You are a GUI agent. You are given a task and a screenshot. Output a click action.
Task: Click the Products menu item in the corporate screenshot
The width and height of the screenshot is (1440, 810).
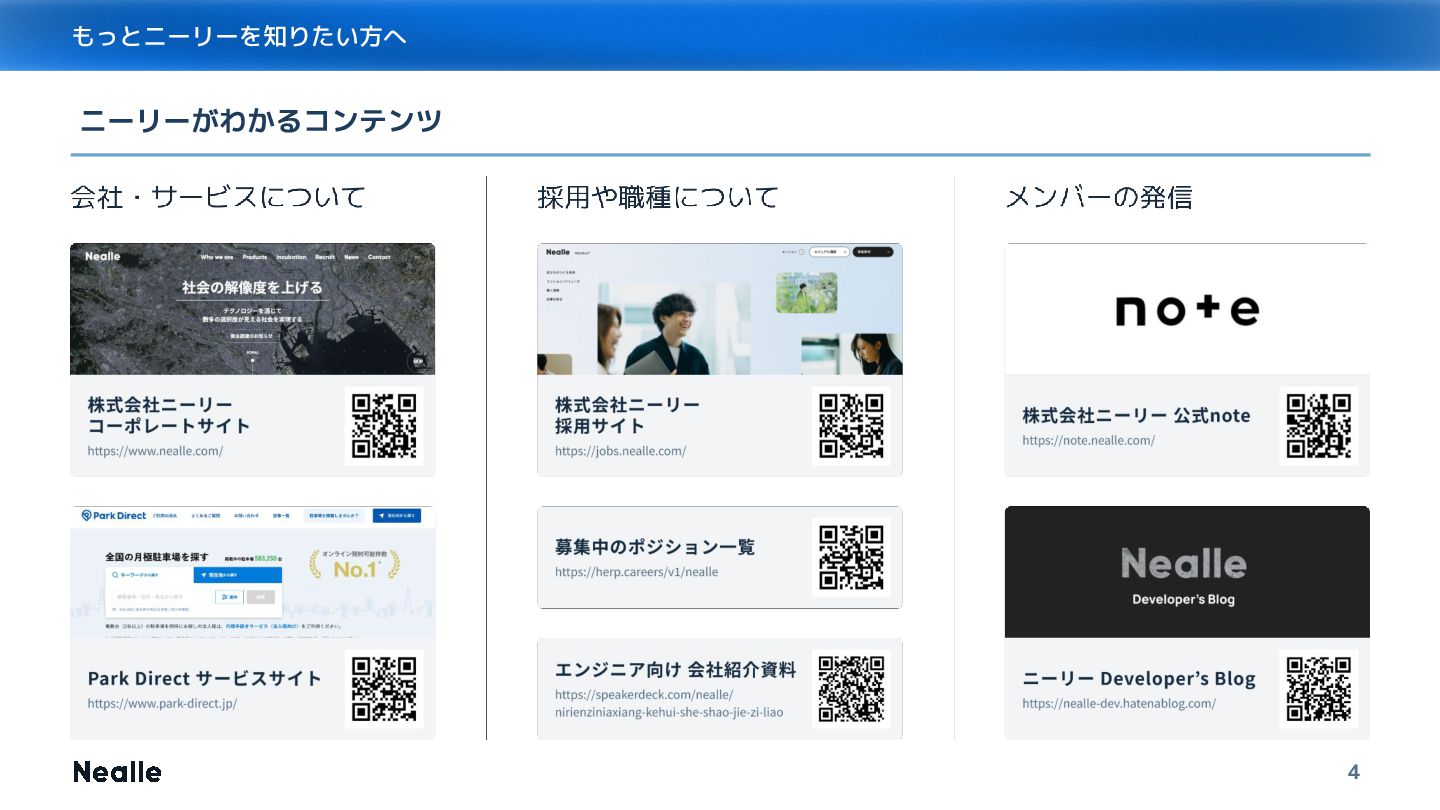255,257
